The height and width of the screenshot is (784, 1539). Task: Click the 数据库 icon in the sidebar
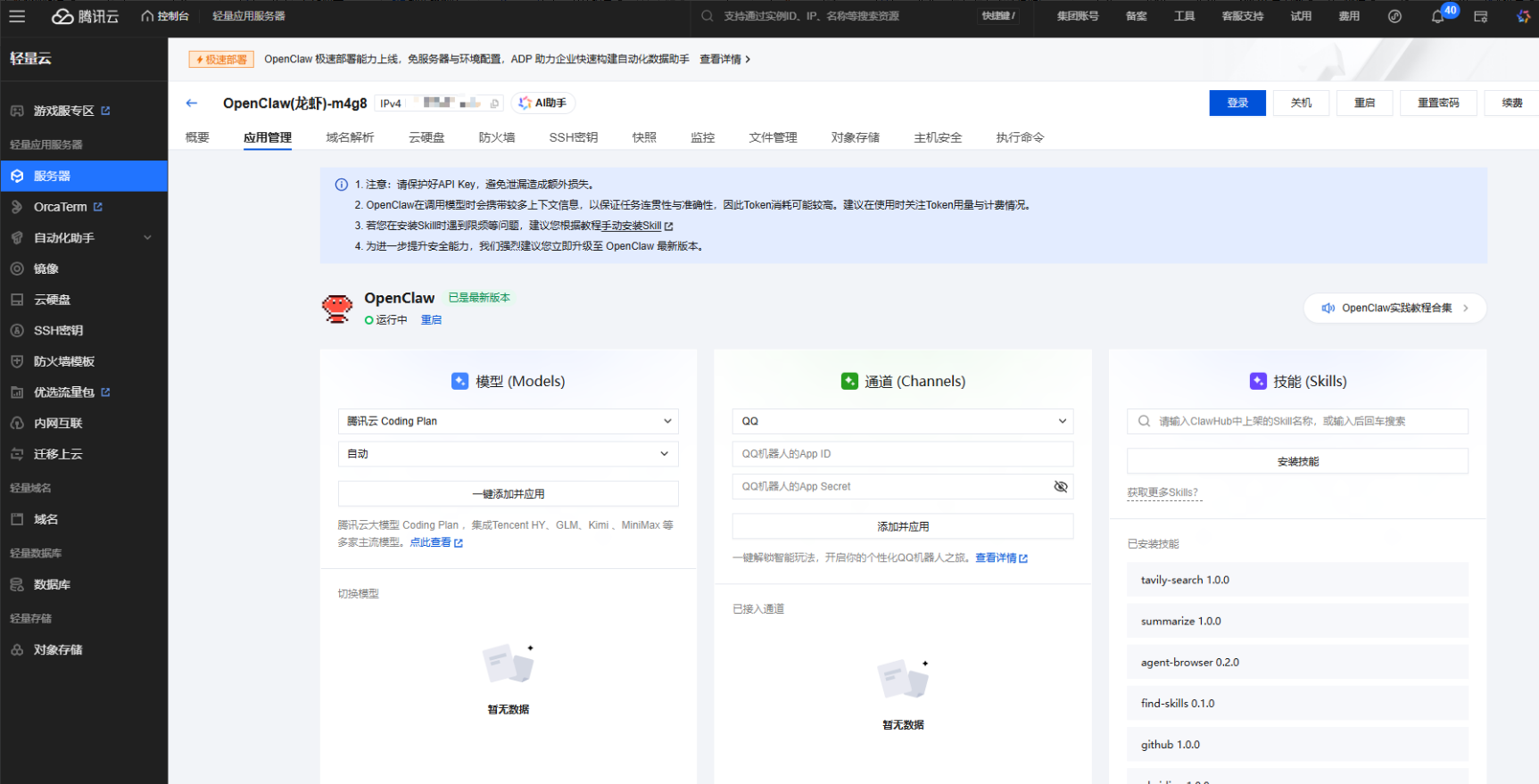(x=17, y=584)
